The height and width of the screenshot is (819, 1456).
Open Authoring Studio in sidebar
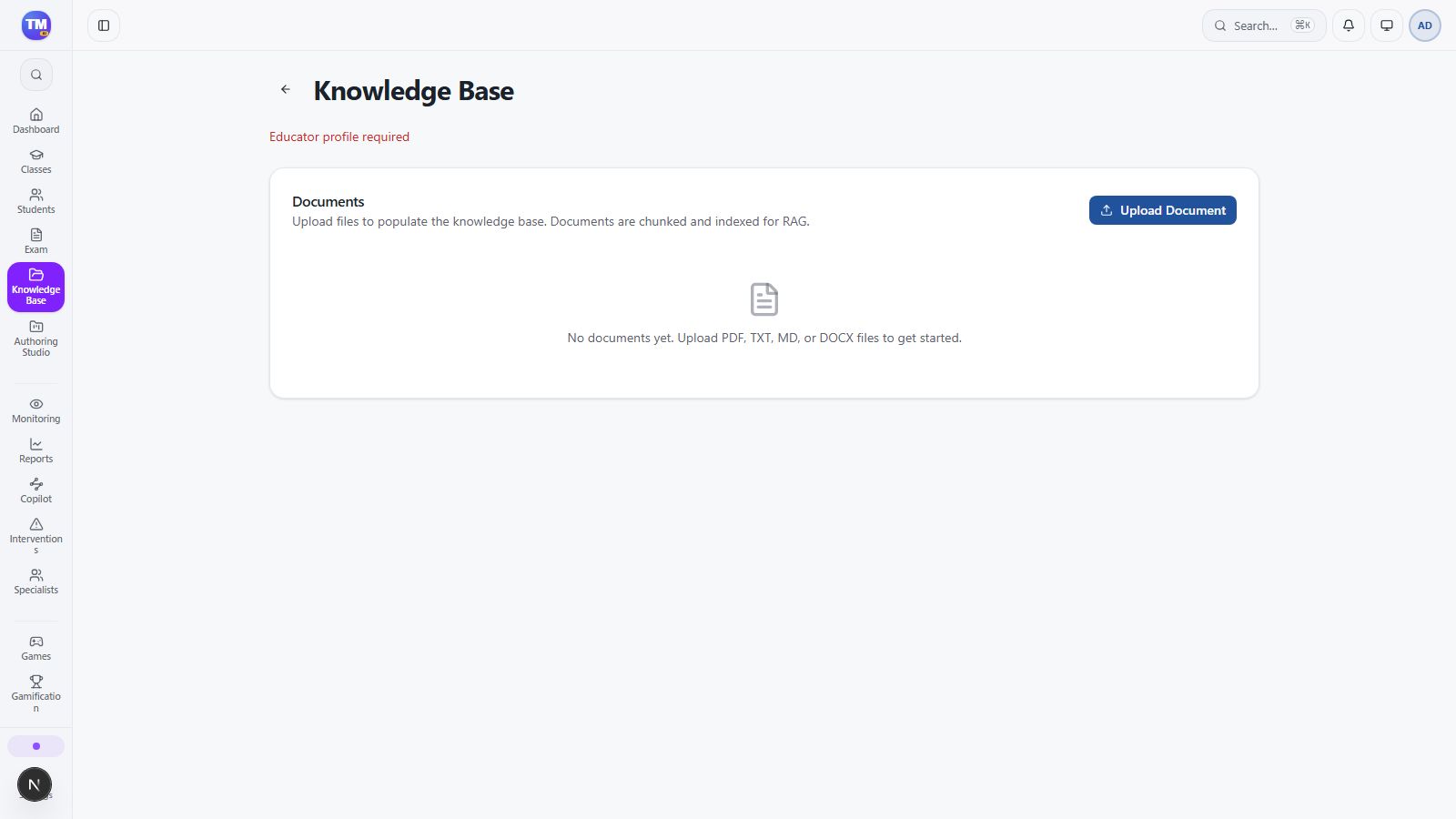(36, 339)
